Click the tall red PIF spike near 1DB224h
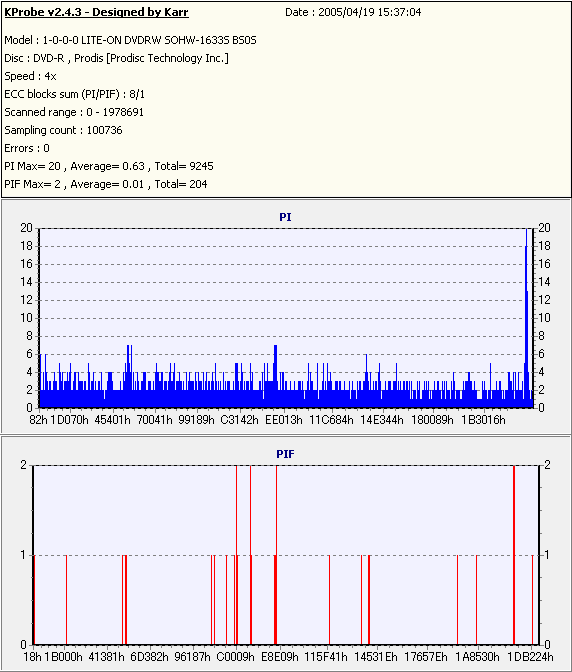This screenshot has width=572, height=672. [514, 555]
